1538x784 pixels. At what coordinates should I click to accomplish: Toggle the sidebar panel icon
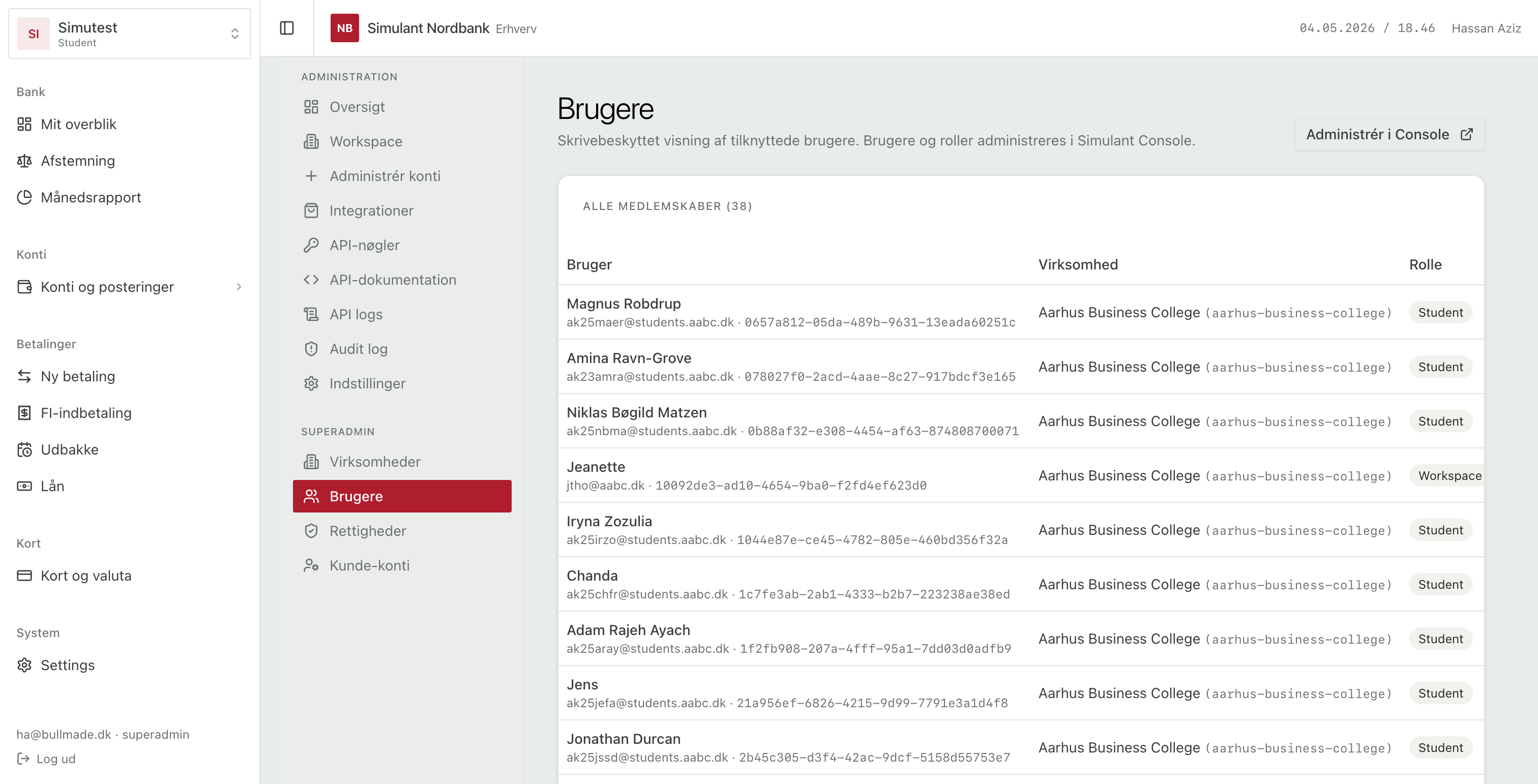(x=286, y=28)
